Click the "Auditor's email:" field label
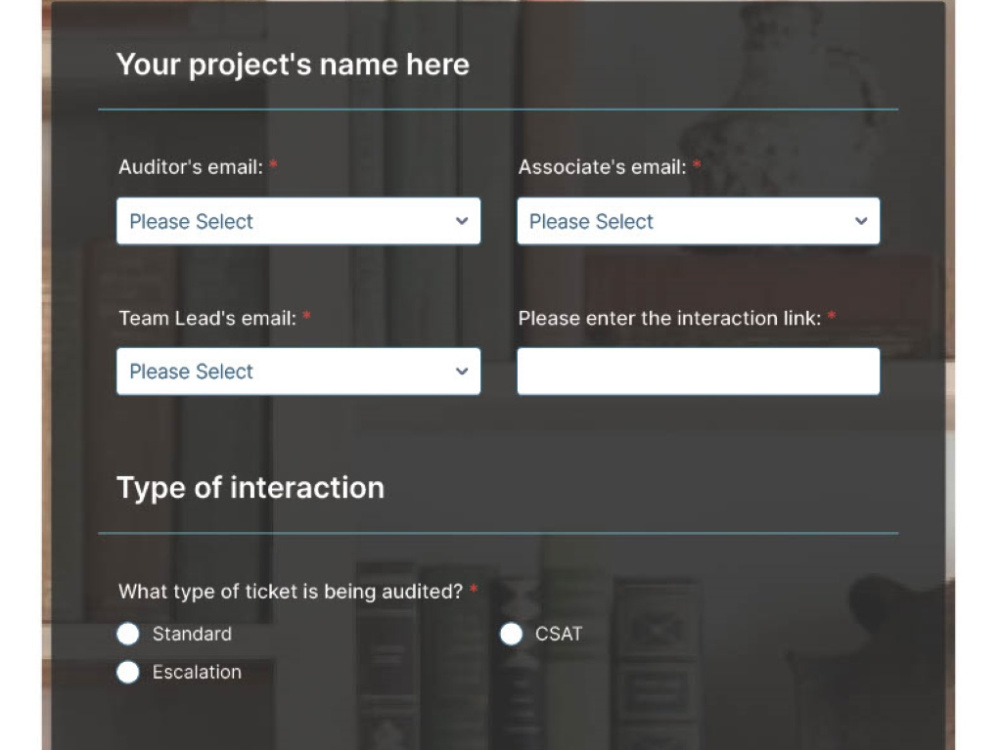This screenshot has height=750, width=1000. coord(191,167)
